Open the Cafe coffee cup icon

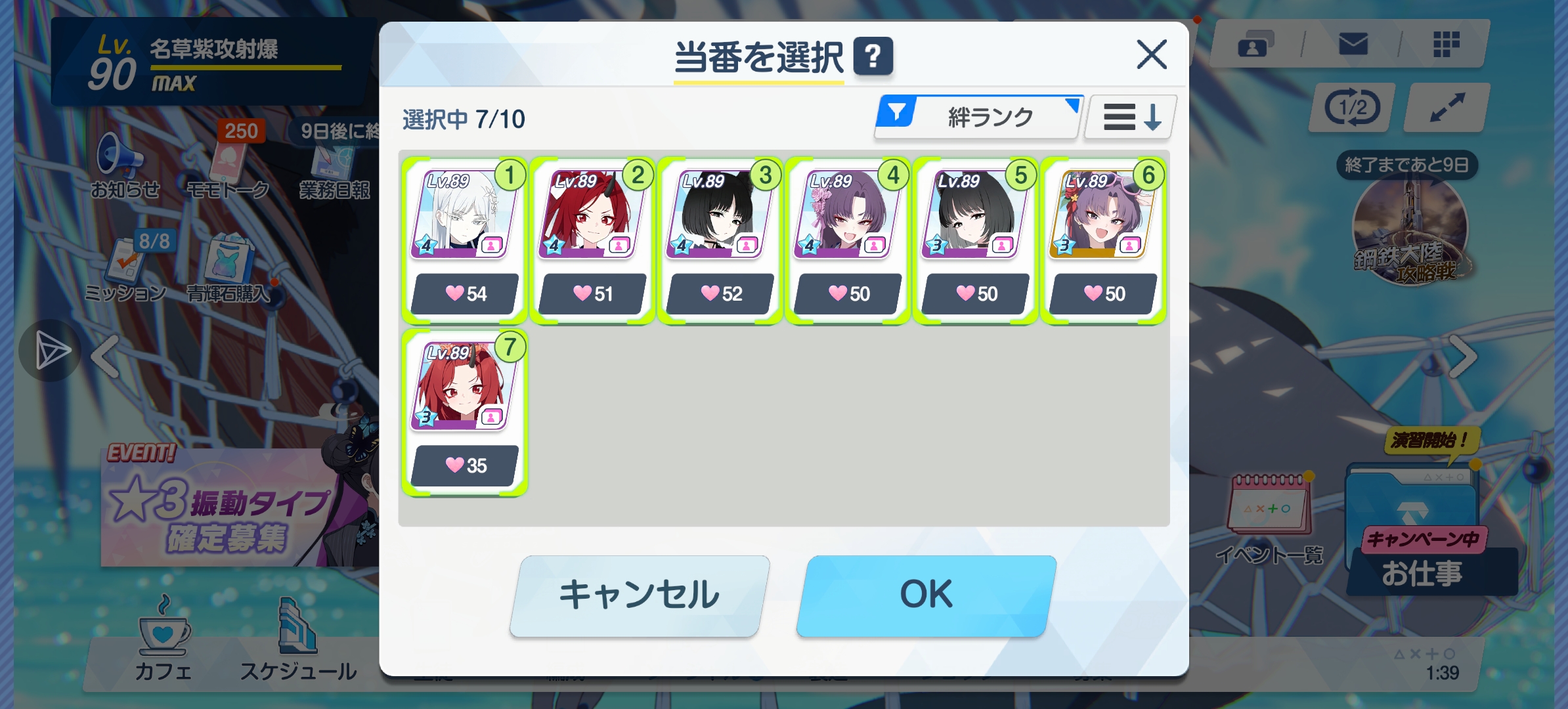click(163, 627)
